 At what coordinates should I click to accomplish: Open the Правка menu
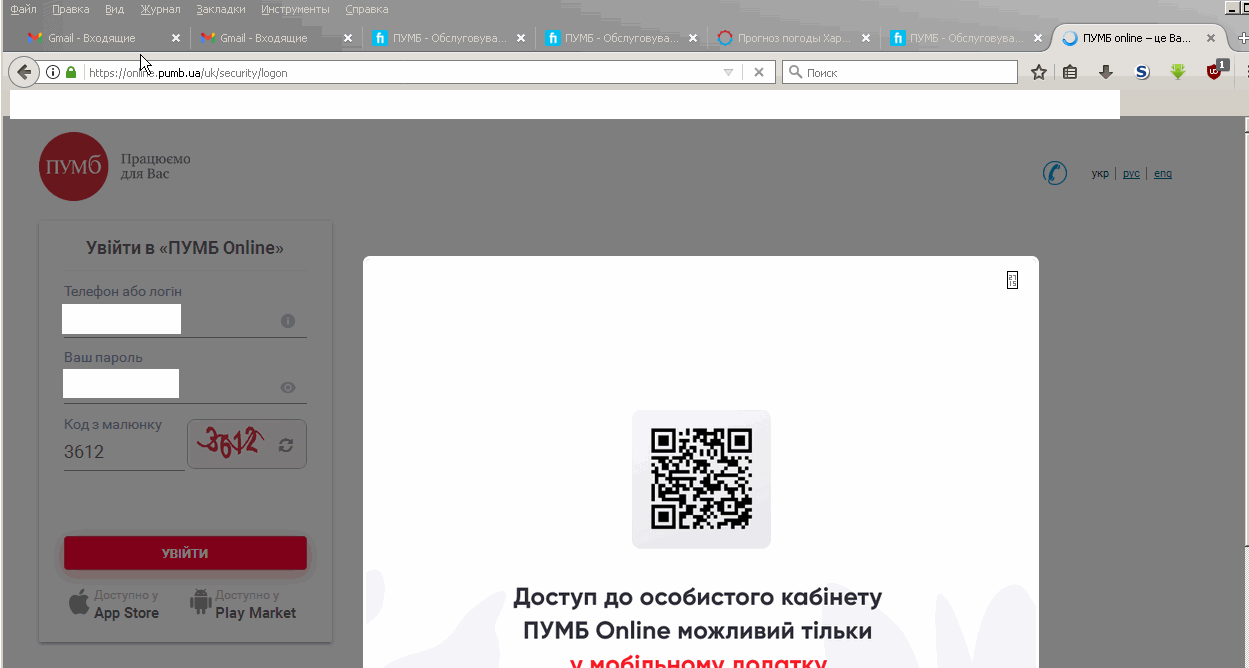(70, 9)
